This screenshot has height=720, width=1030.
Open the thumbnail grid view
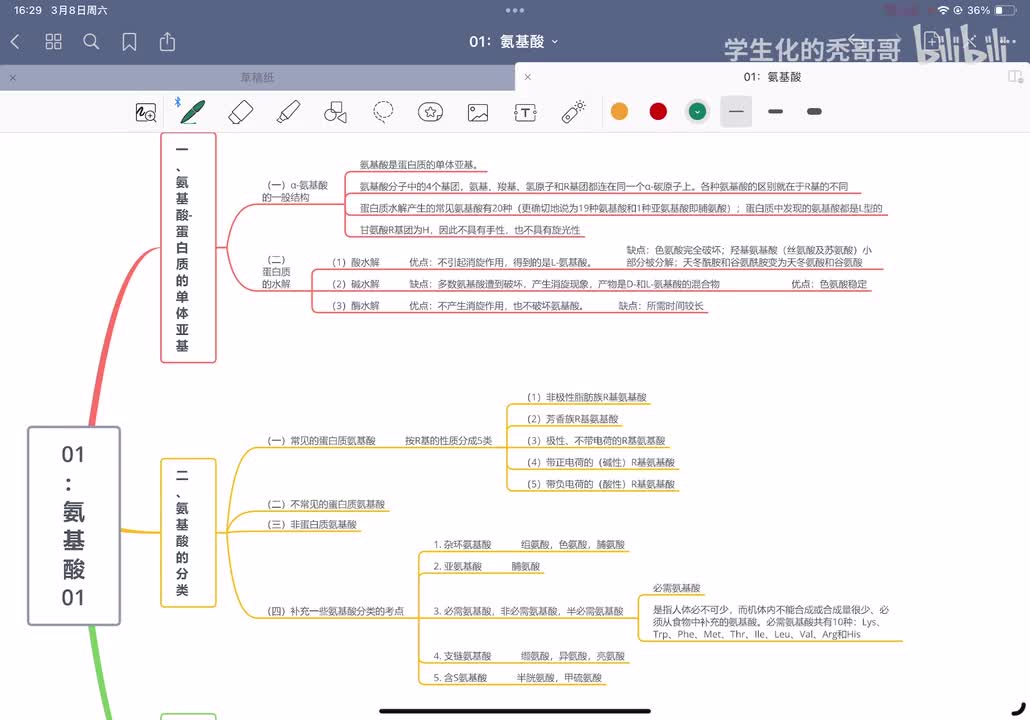pos(53,42)
